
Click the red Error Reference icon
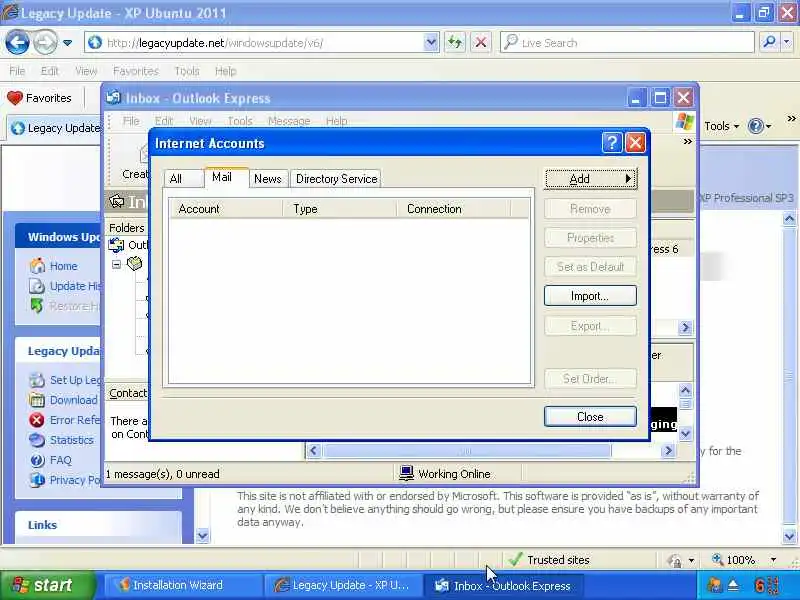[x=37, y=420]
